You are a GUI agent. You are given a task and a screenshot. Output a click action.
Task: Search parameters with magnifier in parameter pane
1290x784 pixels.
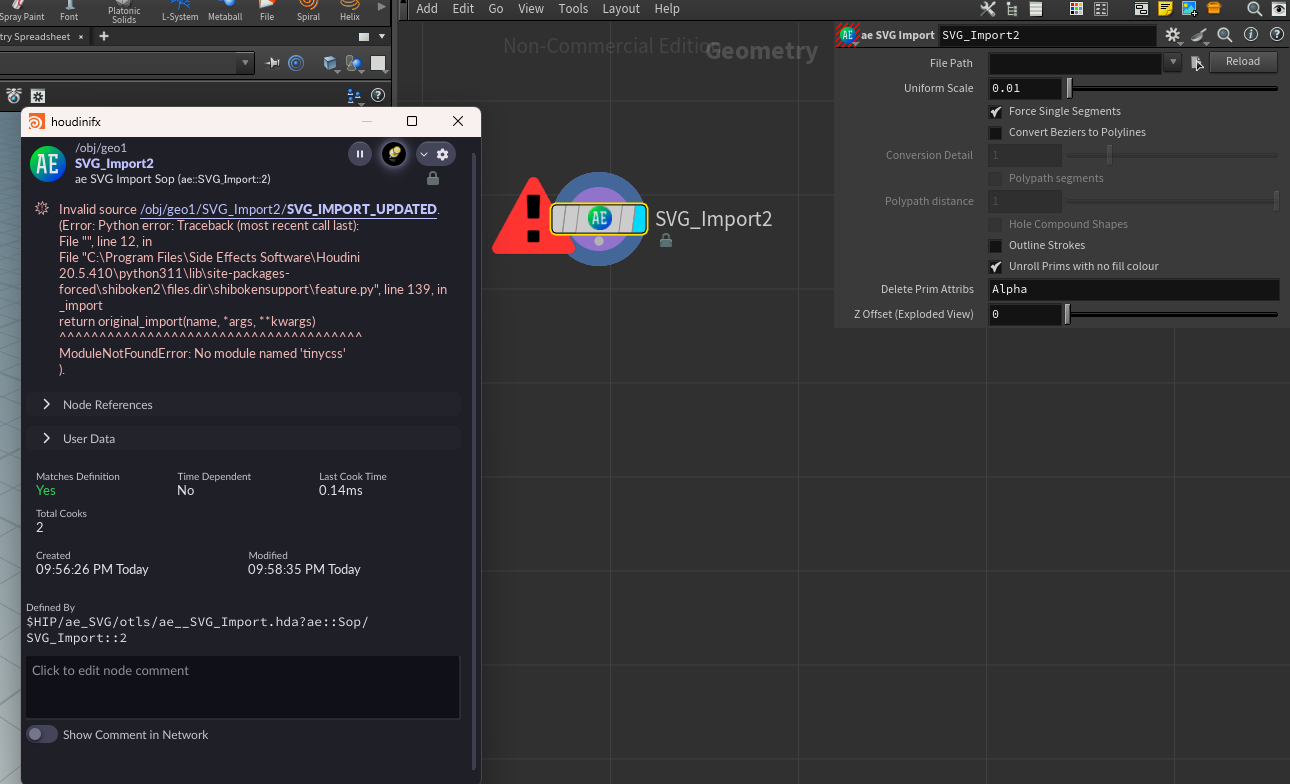click(x=1225, y=35)
